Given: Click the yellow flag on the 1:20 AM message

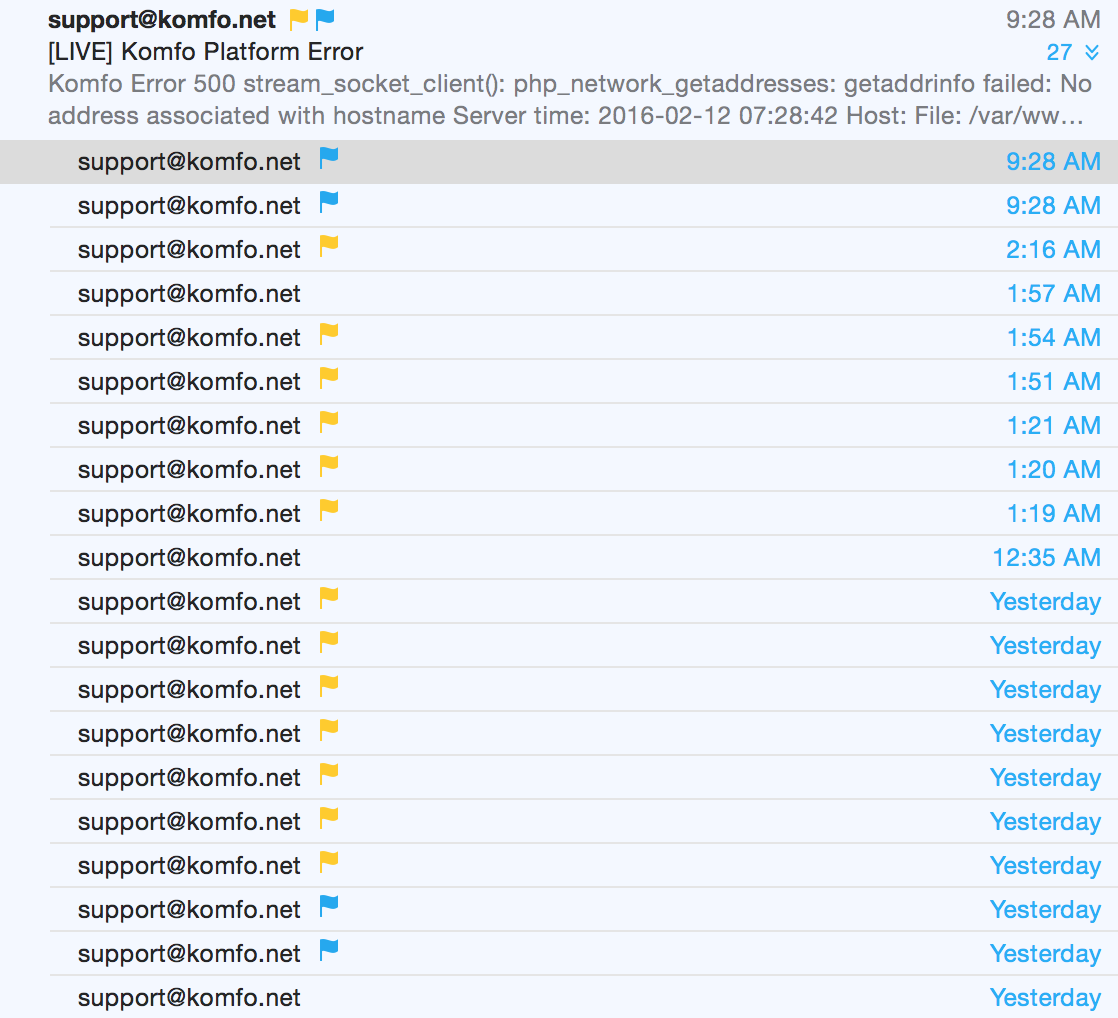Looking at the screenshot, I should (329, 467).
